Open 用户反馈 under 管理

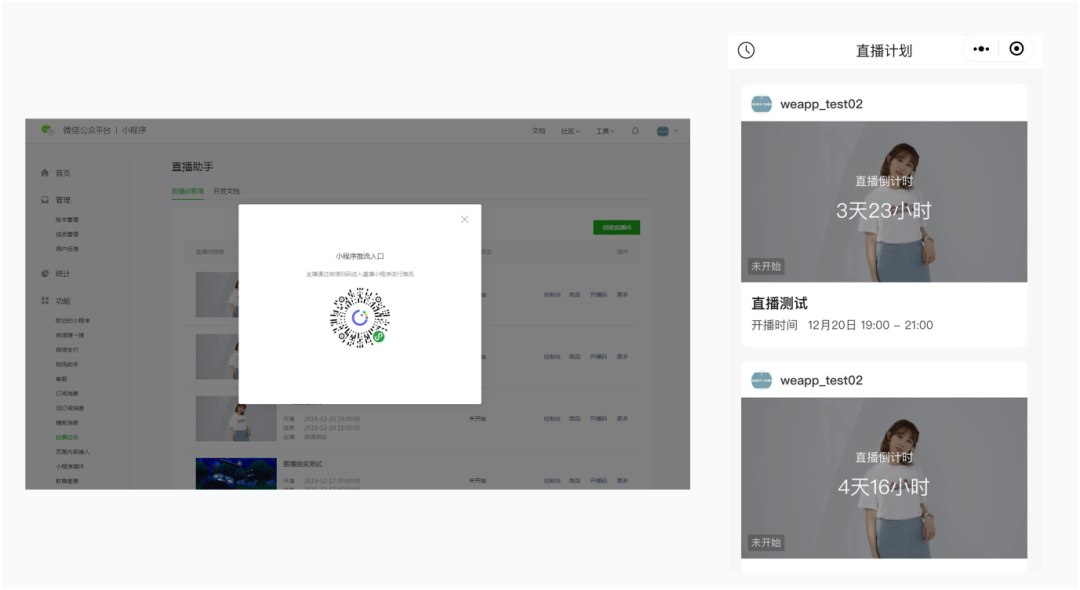click(67, 249)
